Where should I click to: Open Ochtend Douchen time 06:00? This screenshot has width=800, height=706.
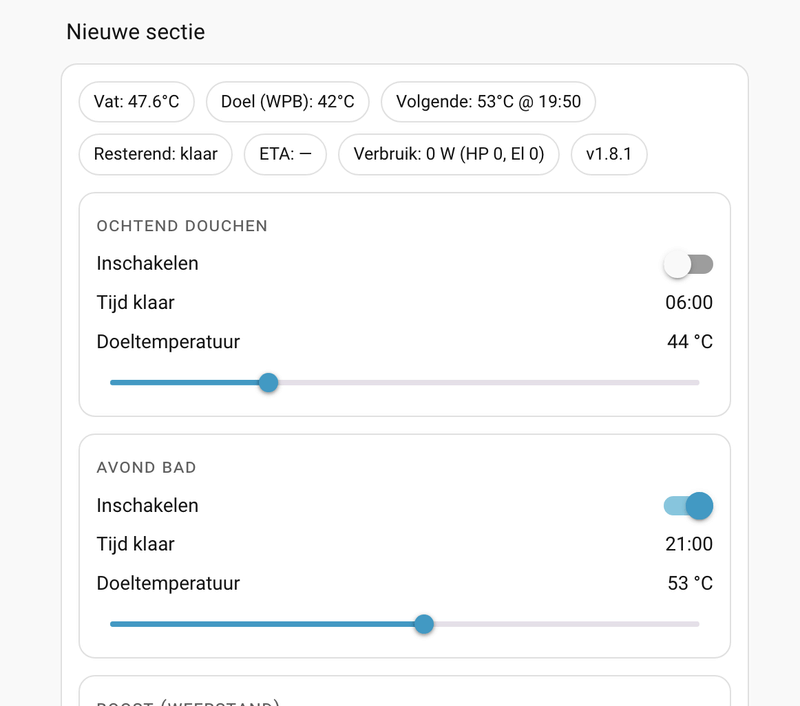[x=689, y=303]
